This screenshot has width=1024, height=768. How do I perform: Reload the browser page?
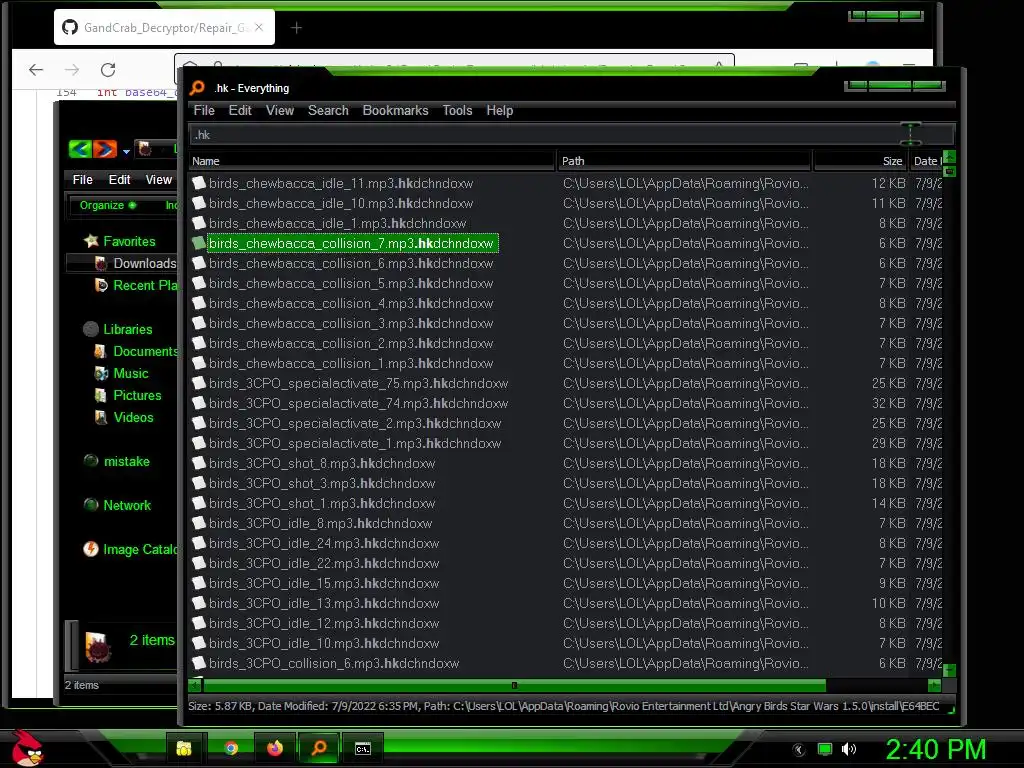click(x=108, y=69)
